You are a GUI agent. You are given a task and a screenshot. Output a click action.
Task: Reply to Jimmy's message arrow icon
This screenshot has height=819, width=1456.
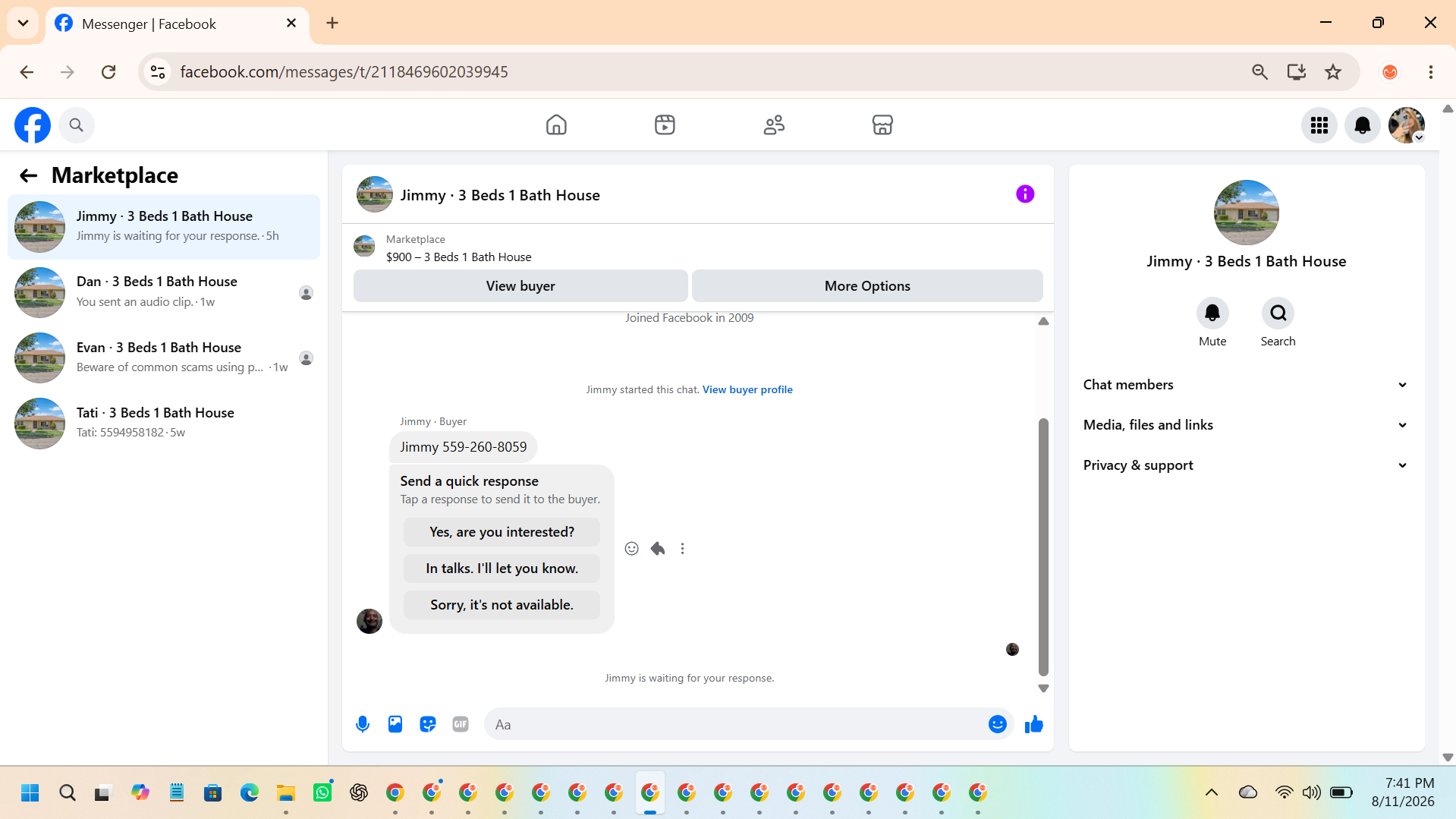tap(657, 549)
